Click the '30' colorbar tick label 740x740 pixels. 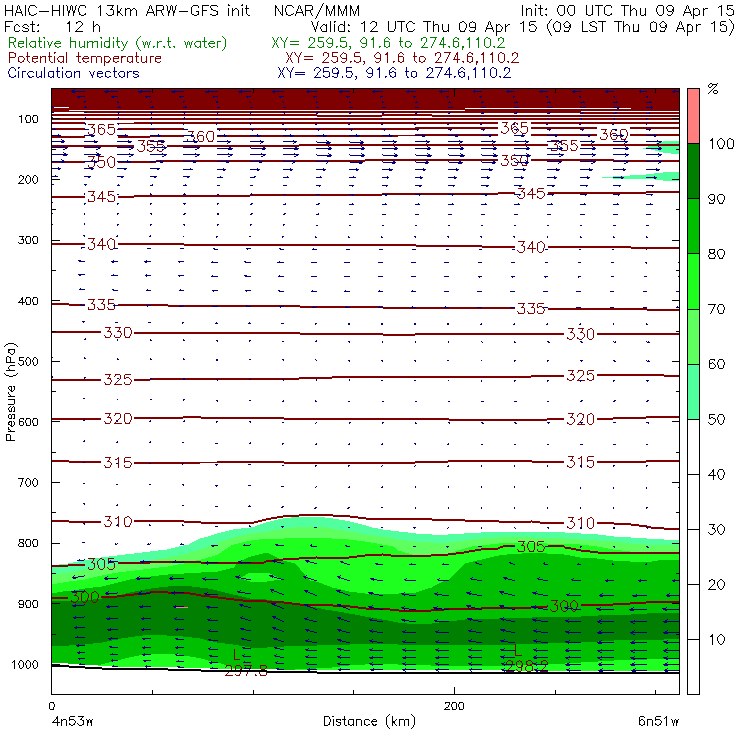716,530
